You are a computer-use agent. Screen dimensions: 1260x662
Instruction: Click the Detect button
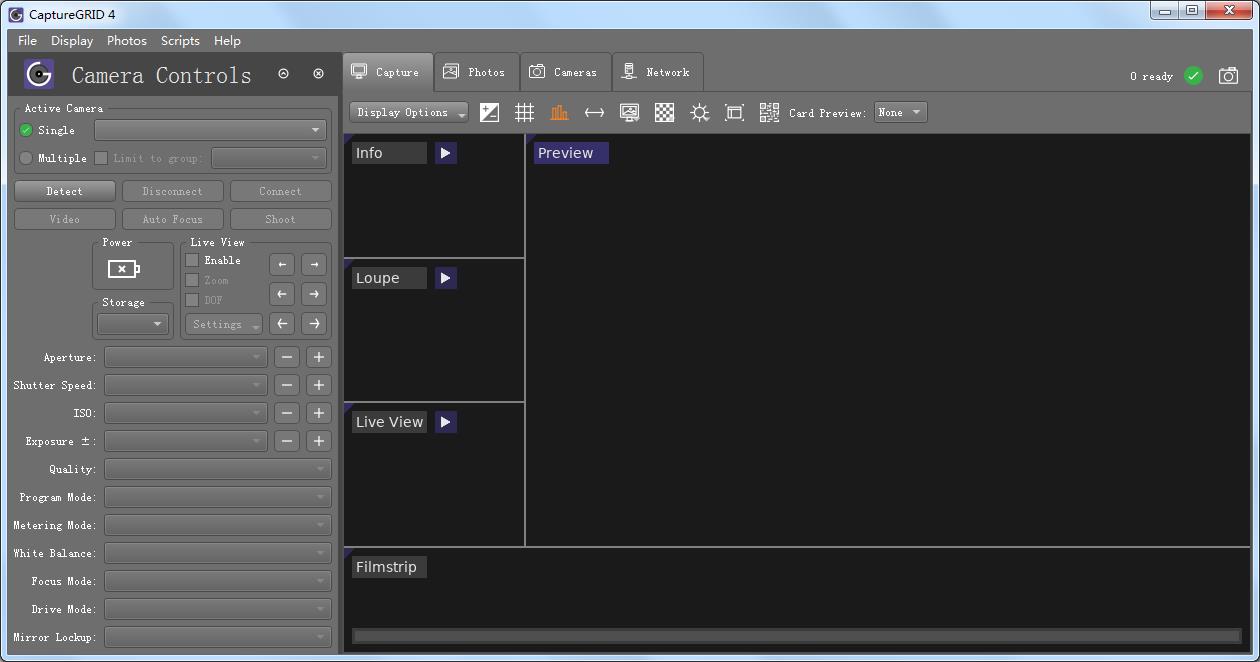coord(64,191)
